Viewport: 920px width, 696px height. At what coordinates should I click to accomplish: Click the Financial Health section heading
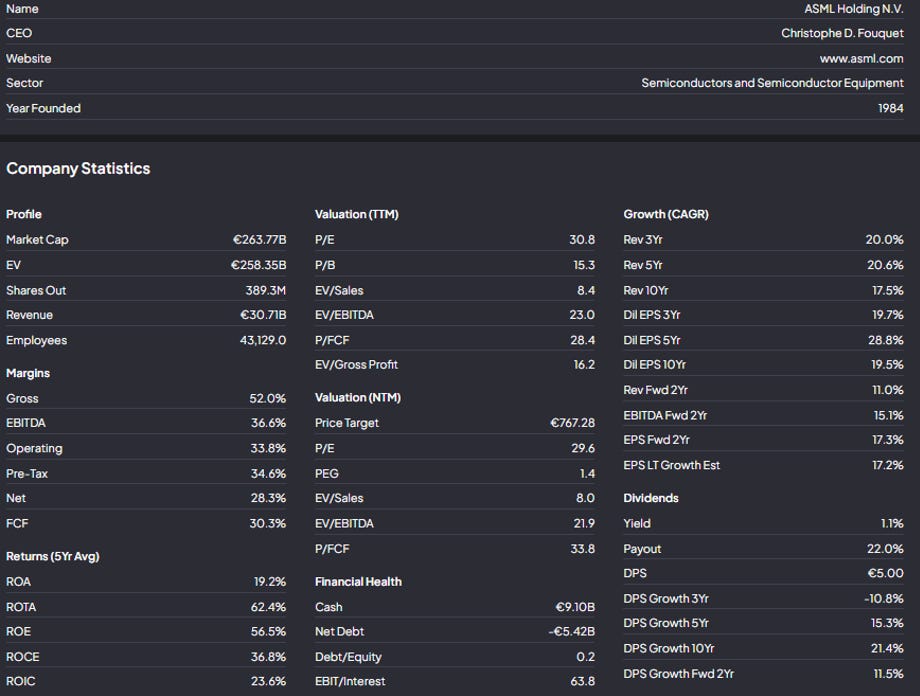358,582
